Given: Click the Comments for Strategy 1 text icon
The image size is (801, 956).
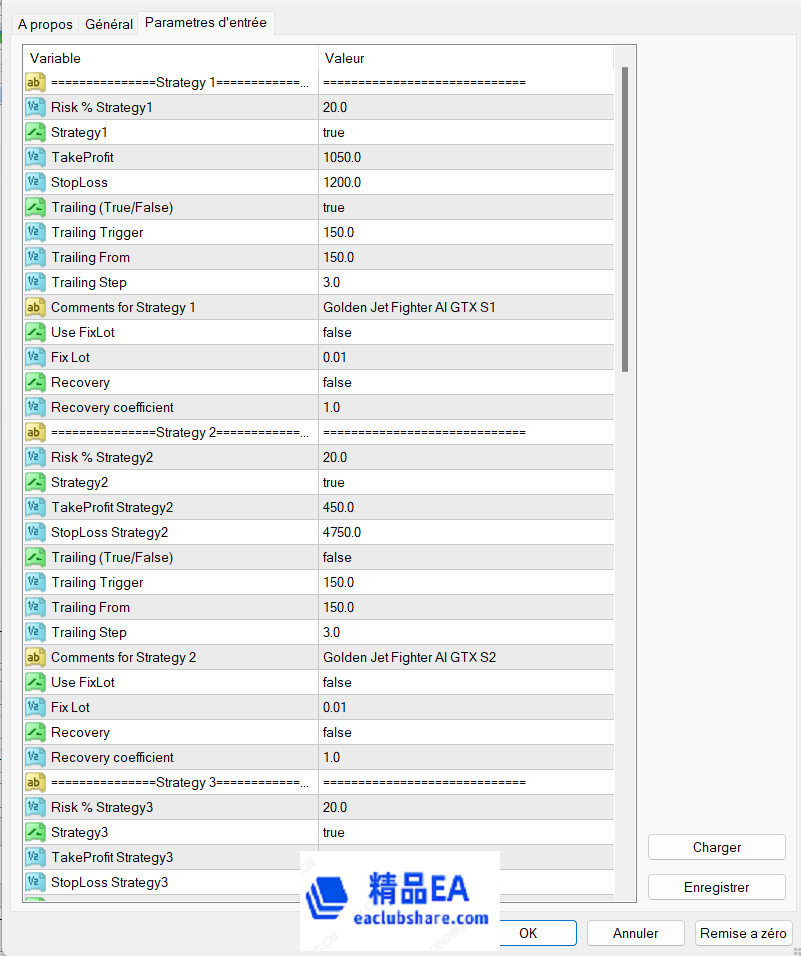Looking at the screenshot, I should pos(35,307).
